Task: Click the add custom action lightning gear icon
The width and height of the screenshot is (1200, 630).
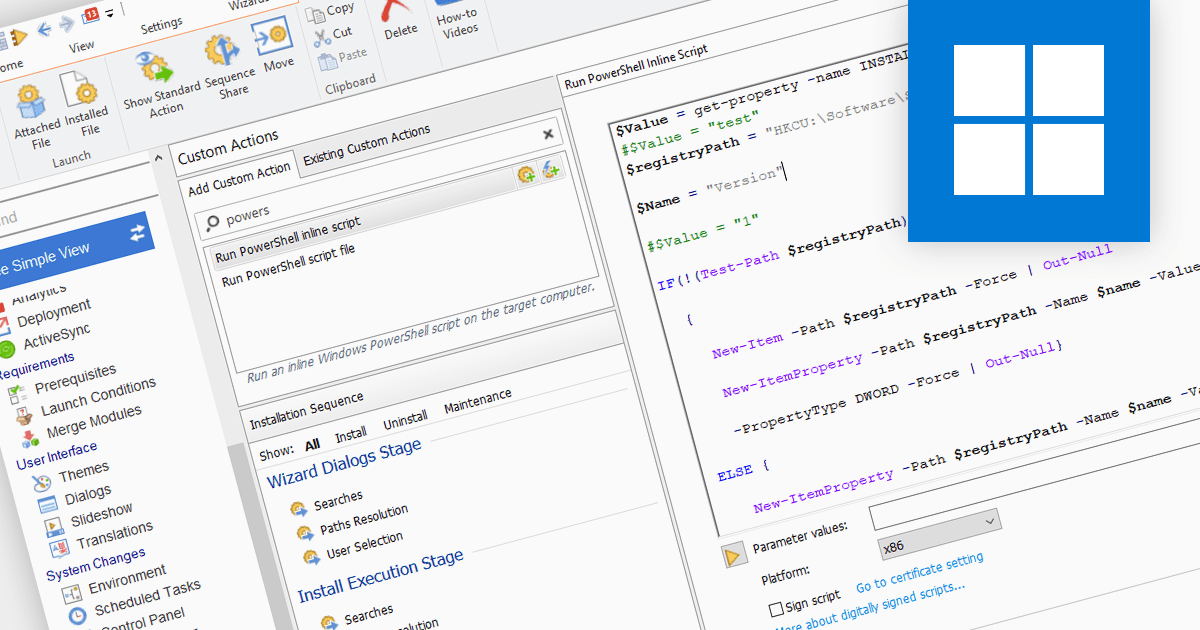Action: click(x=550, y=172)
